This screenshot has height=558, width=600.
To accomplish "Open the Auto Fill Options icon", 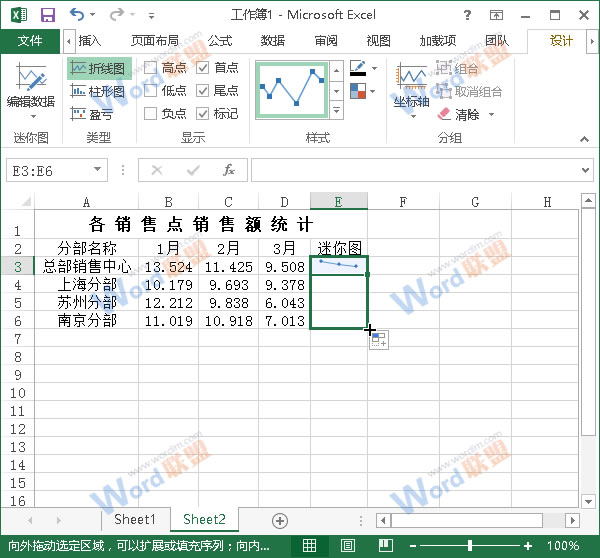I will point(379,340).
